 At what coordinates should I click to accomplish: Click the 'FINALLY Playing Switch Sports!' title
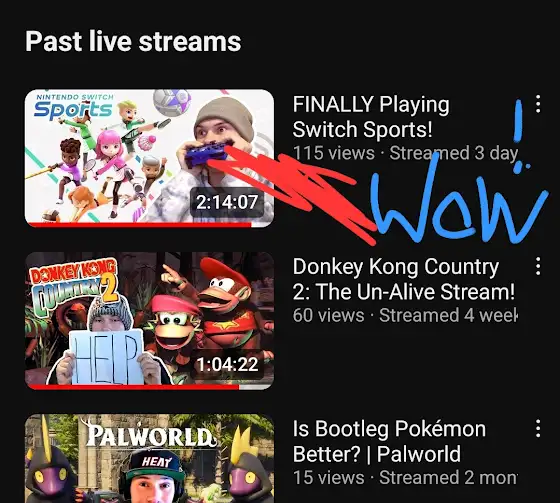[371, 117]
